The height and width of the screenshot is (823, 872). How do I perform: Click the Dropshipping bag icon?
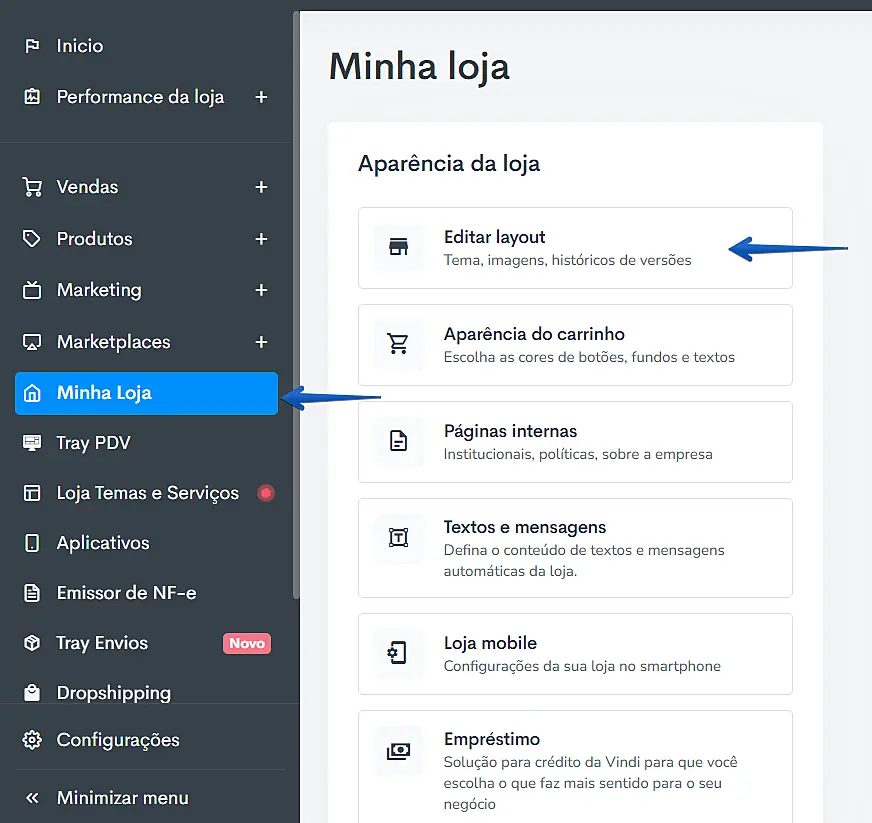click(x=33, y=693)
